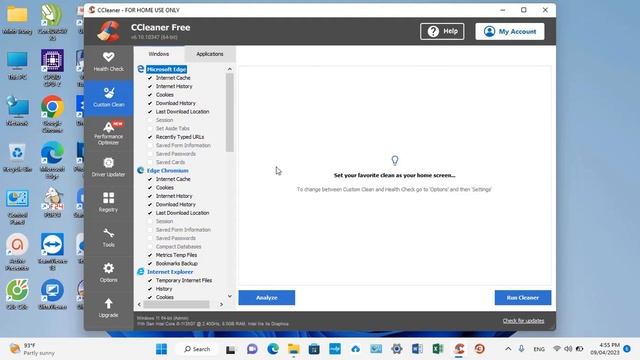Open Control Panel desktop icon

pos(17,207)
